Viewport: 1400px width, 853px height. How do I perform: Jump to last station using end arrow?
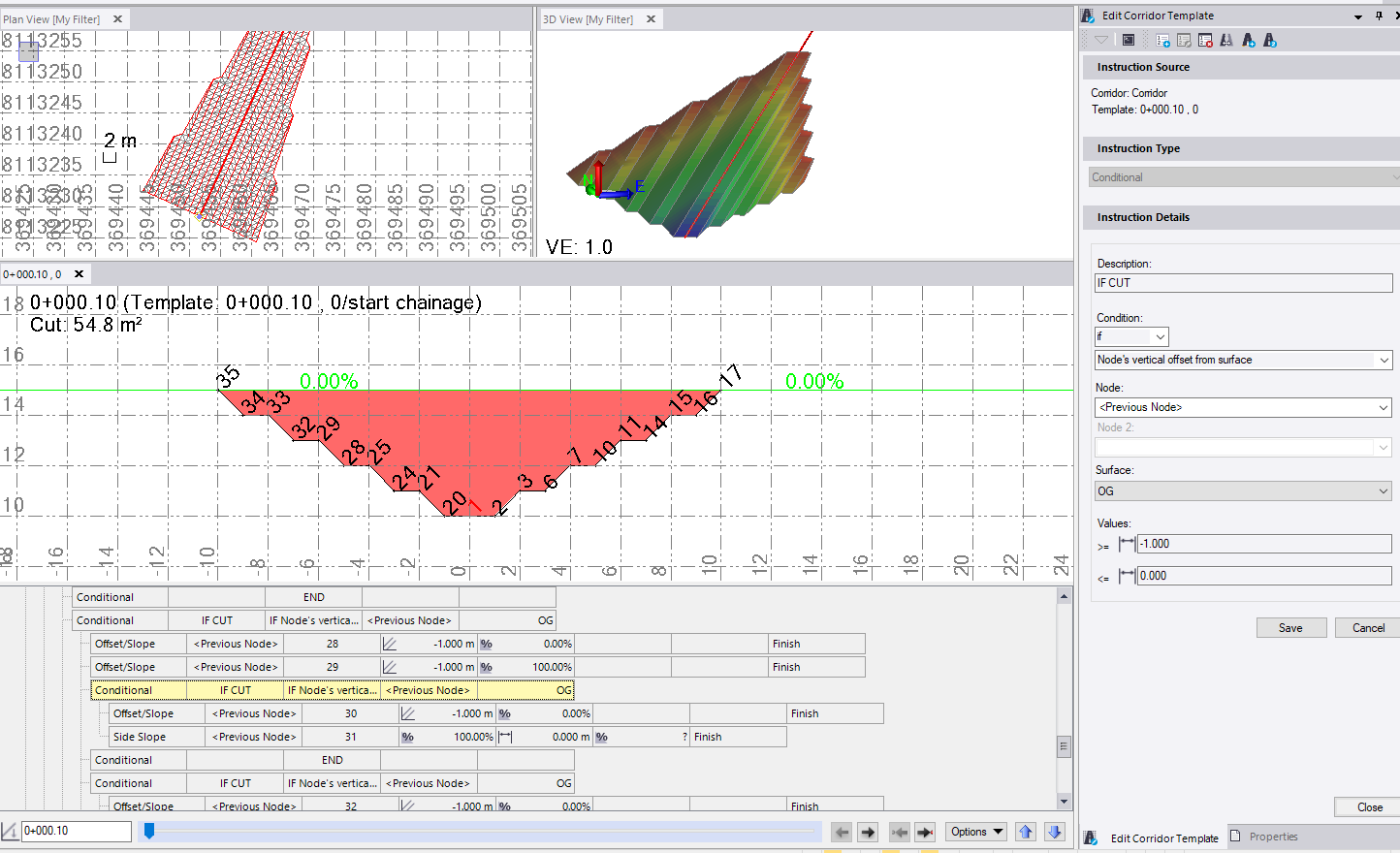click(x=925, y=832)
